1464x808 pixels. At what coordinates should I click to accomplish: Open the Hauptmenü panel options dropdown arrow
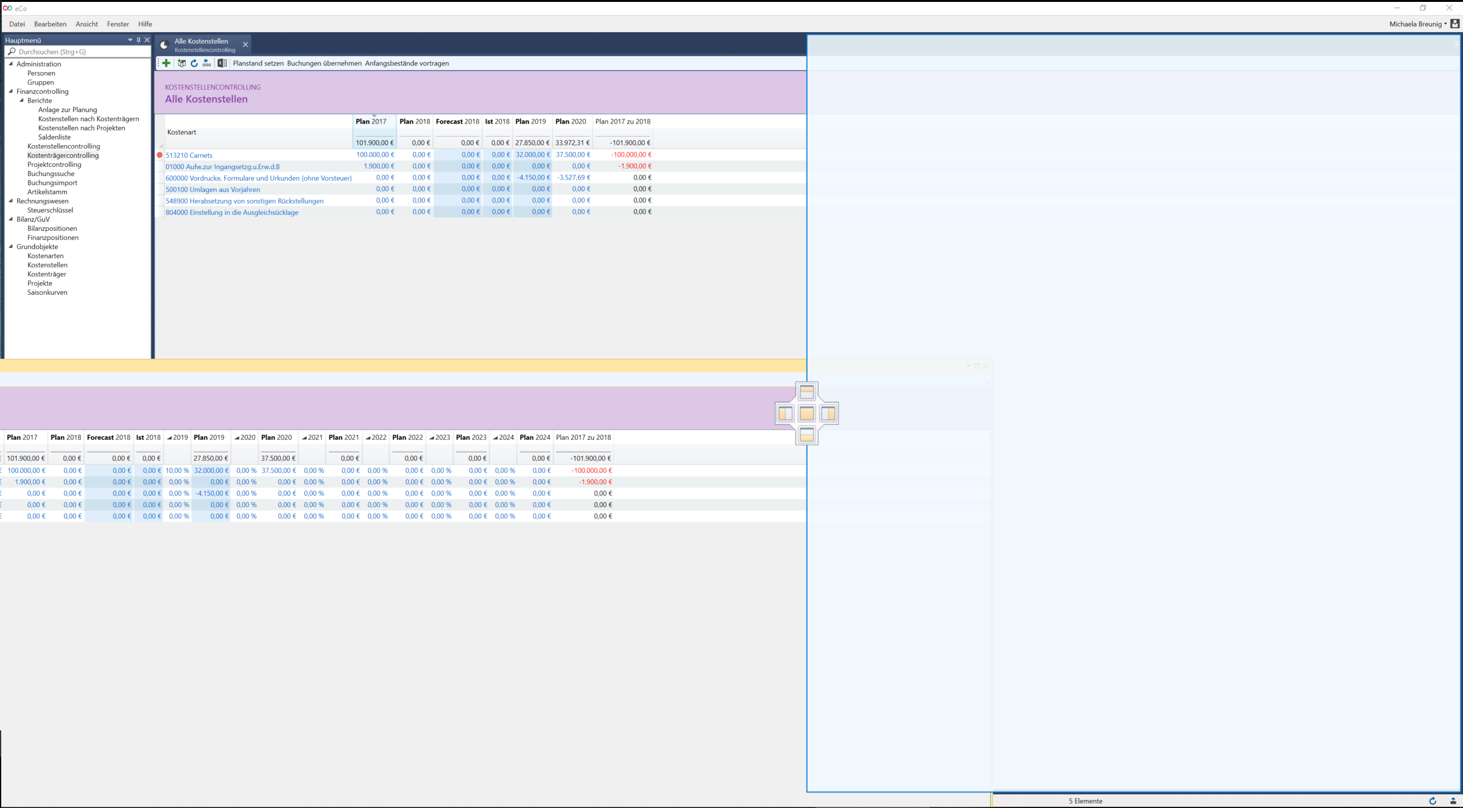pos(130,40)
